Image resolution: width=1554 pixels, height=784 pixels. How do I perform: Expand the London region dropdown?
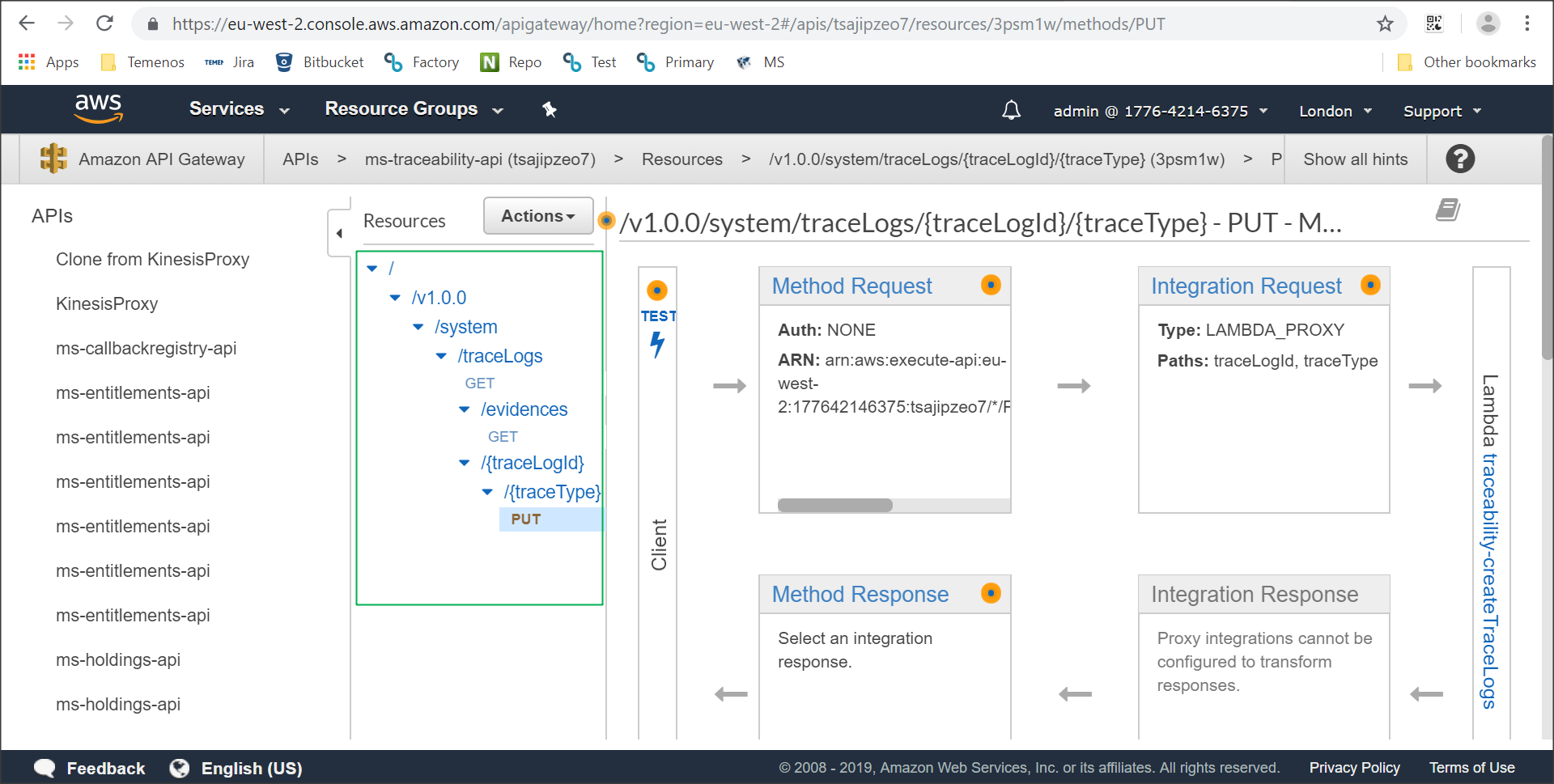[1335, 111]
